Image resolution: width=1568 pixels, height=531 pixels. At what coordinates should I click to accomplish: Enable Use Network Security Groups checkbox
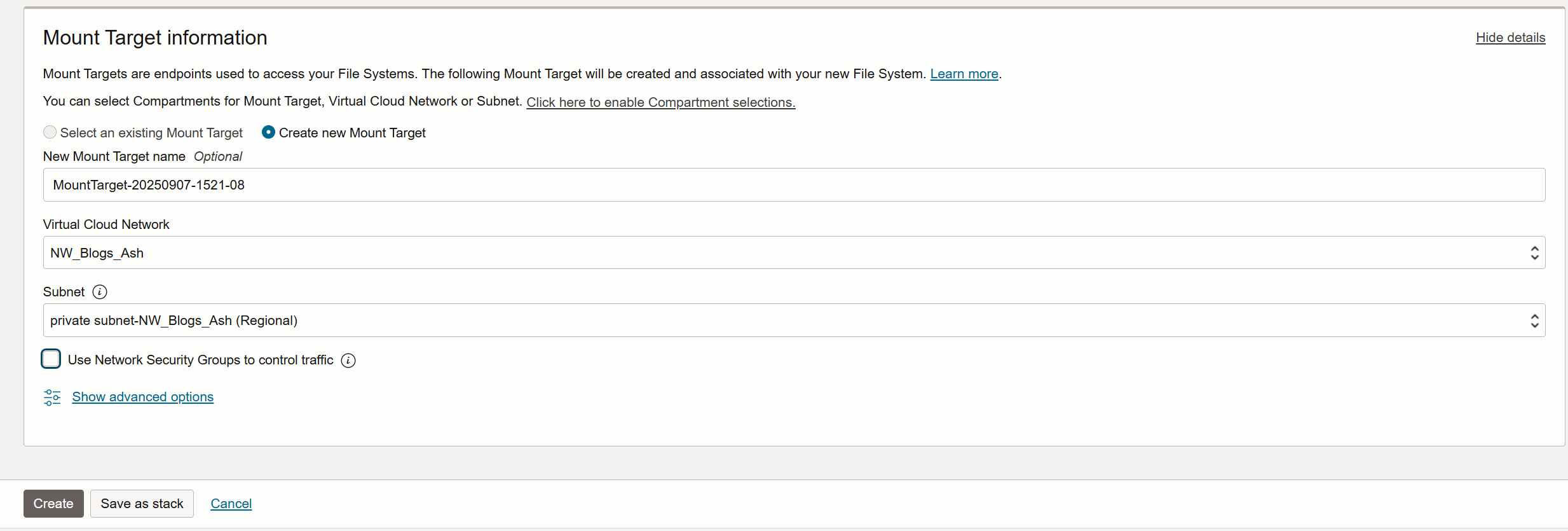pyautogui.click(x=51, y=359)
